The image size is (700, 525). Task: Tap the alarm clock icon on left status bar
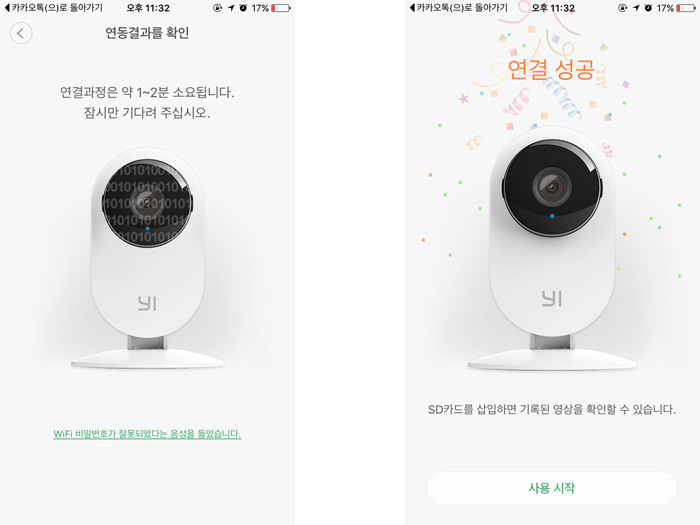pos(243,8)
